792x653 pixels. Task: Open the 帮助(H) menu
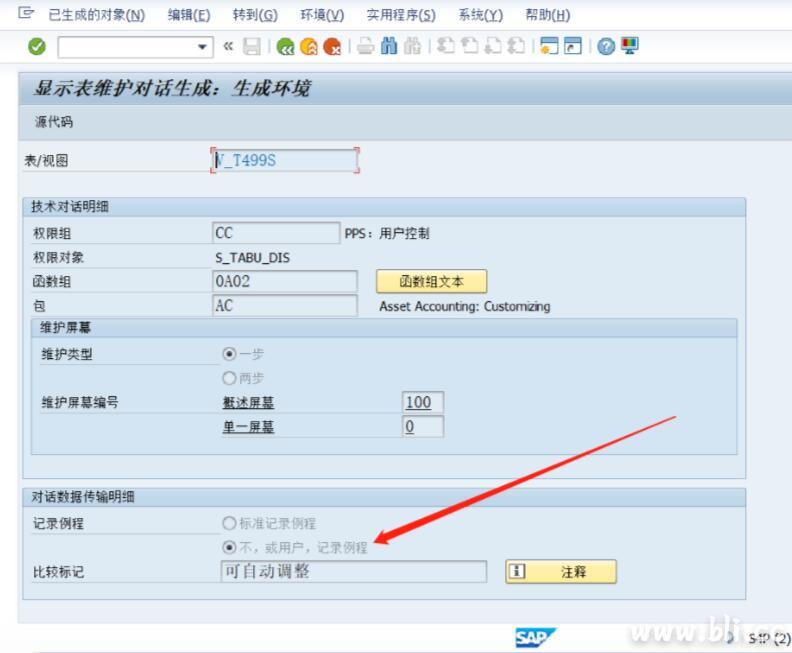[x=548, y=15]
